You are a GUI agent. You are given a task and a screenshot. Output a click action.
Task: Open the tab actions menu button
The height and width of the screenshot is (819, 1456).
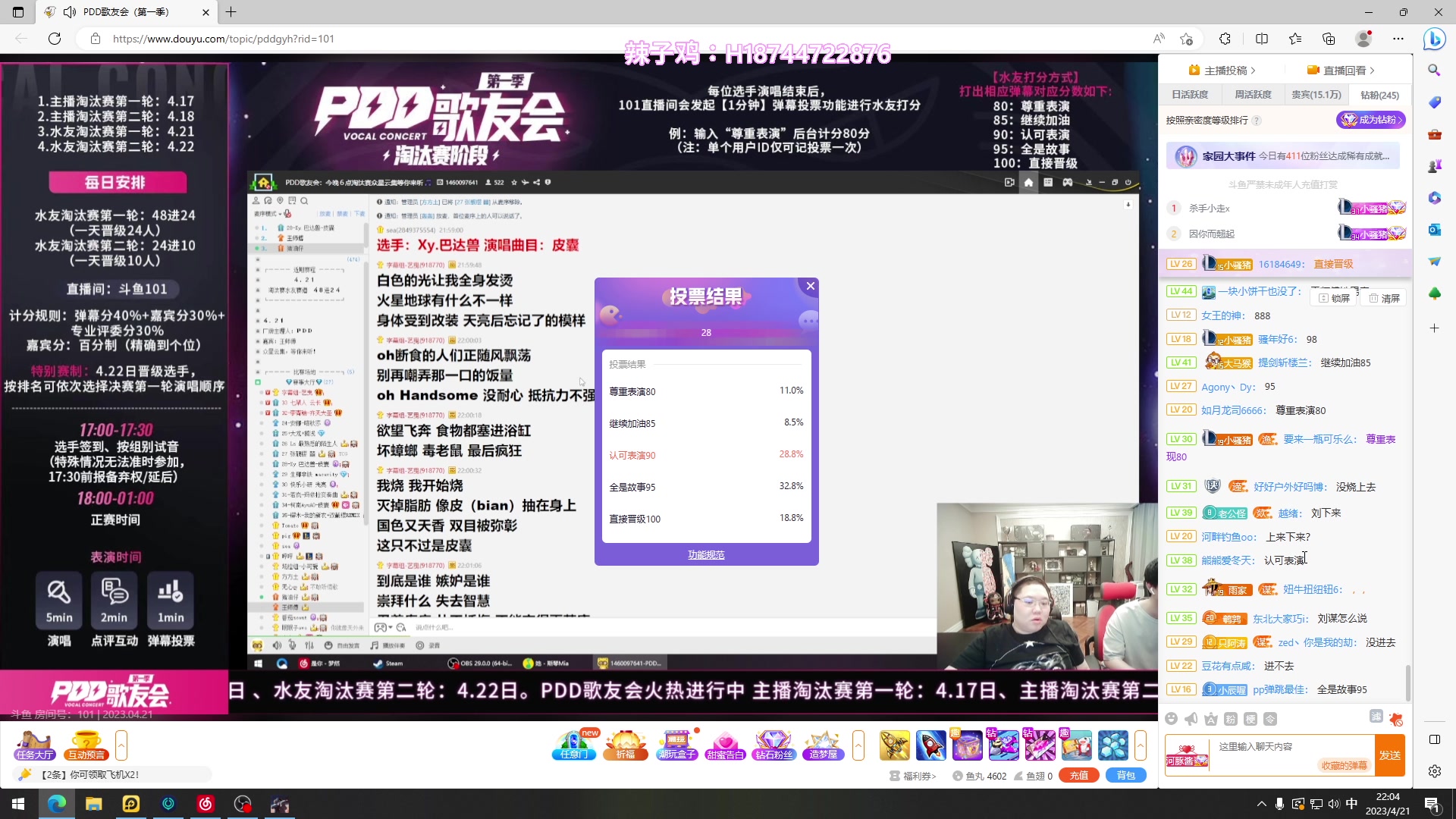(x=18, y=12)
